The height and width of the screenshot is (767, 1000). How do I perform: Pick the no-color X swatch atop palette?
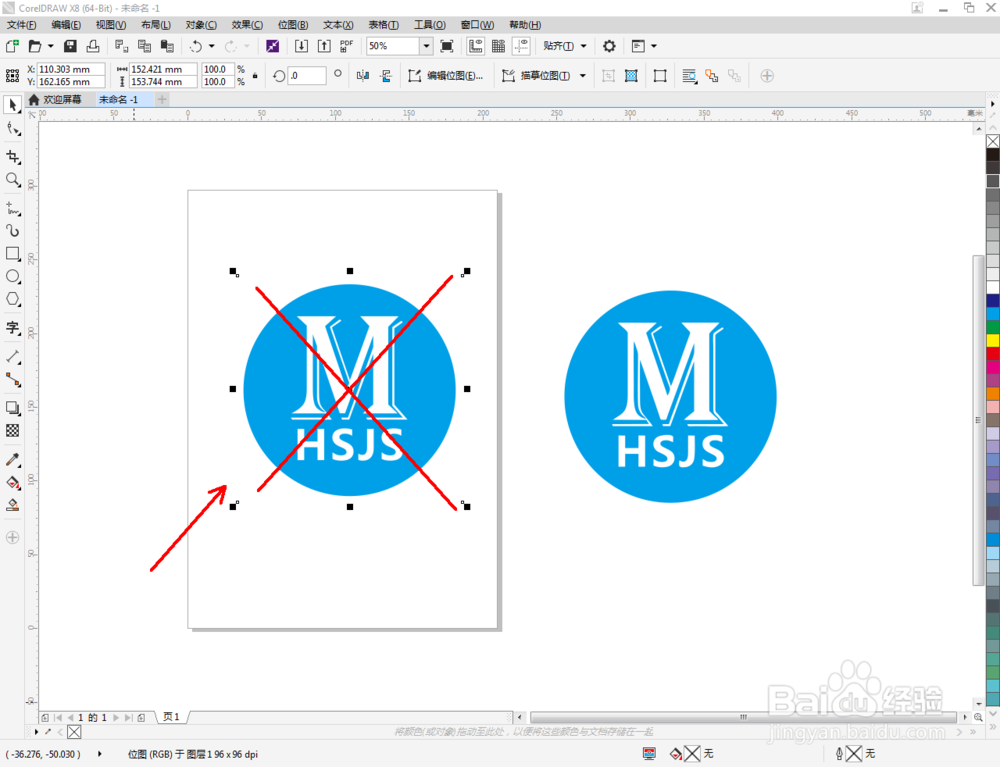point(993,141)
